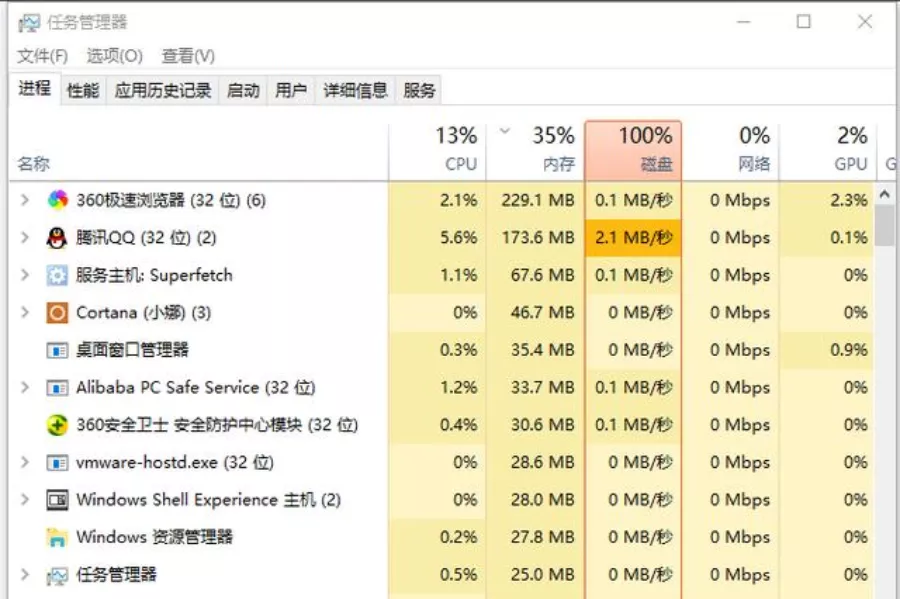
Task: Select the Cortana (小娜) process icon
Action: pos(56,312)
